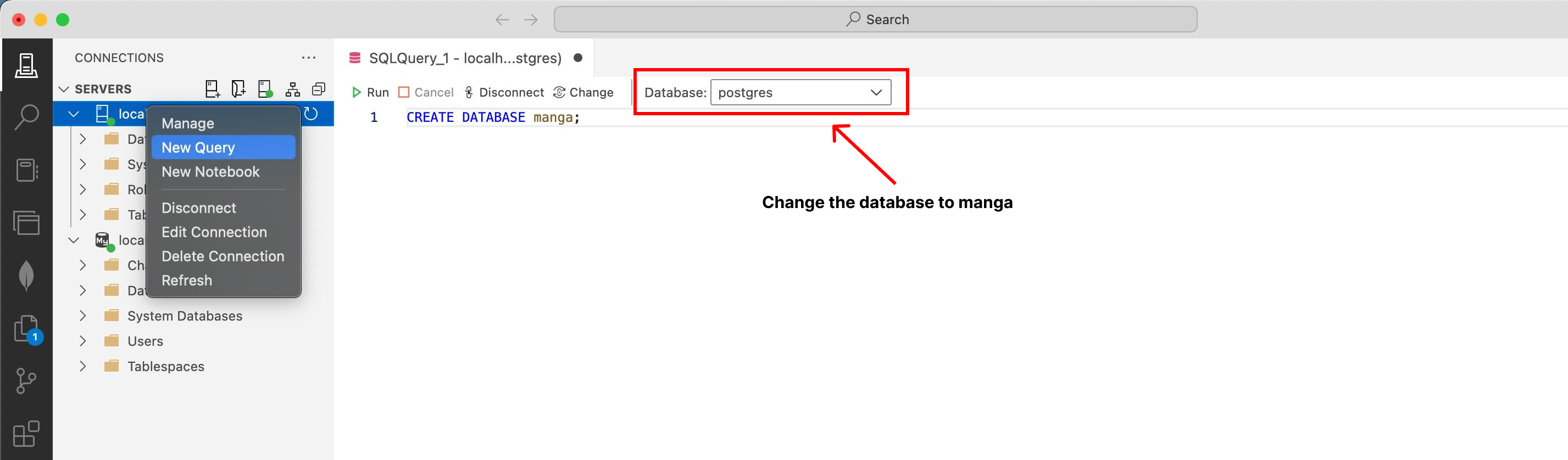Select the System Databases tree item
The height and width of the screenshot is (460, 1568).
[x=193, y=316]
